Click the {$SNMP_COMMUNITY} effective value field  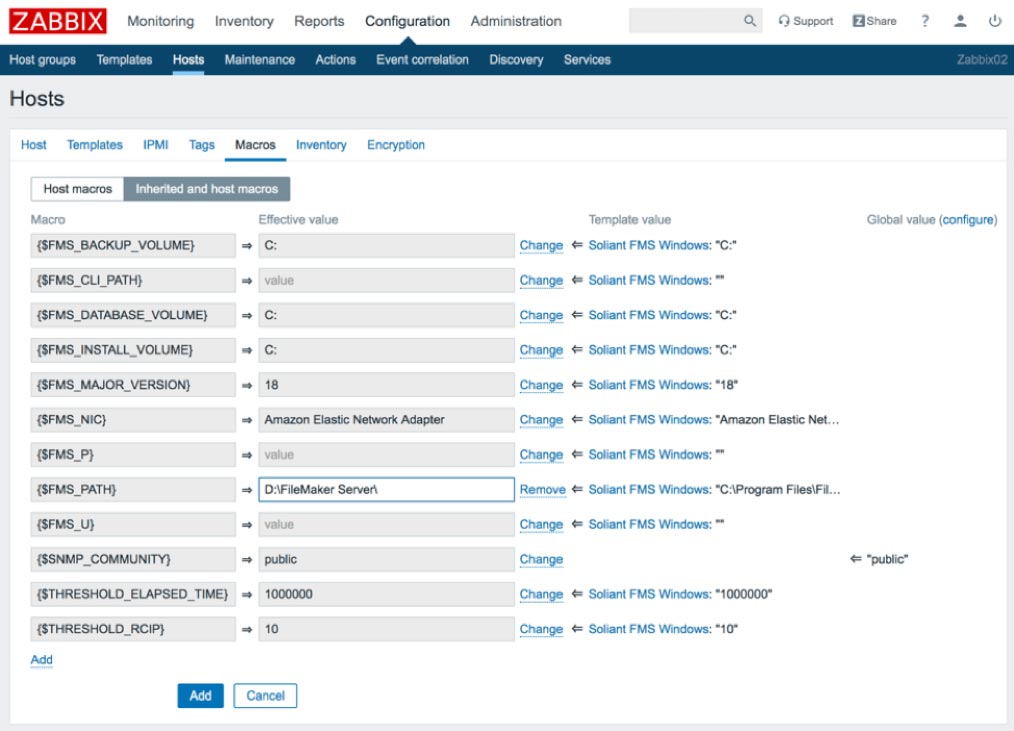coord(386,560)
